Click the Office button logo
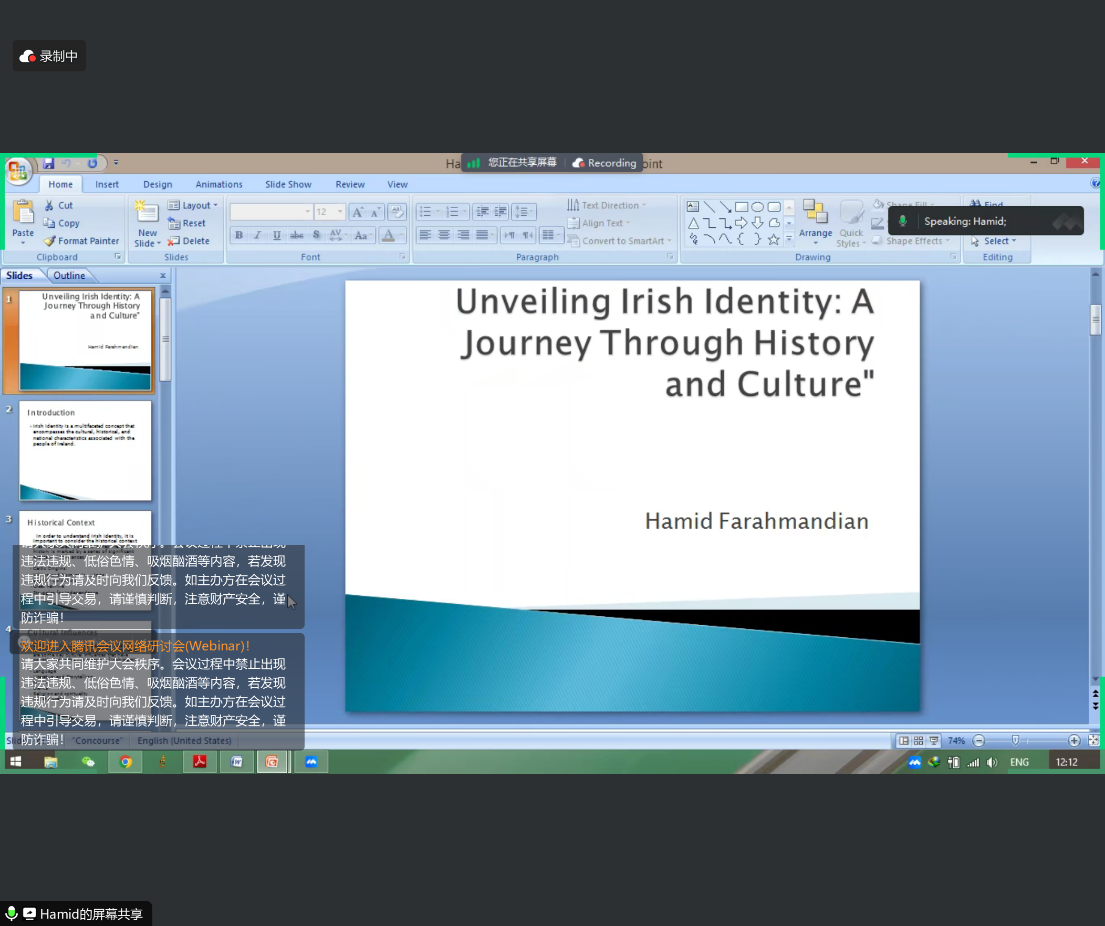 (x=18, y=171)
